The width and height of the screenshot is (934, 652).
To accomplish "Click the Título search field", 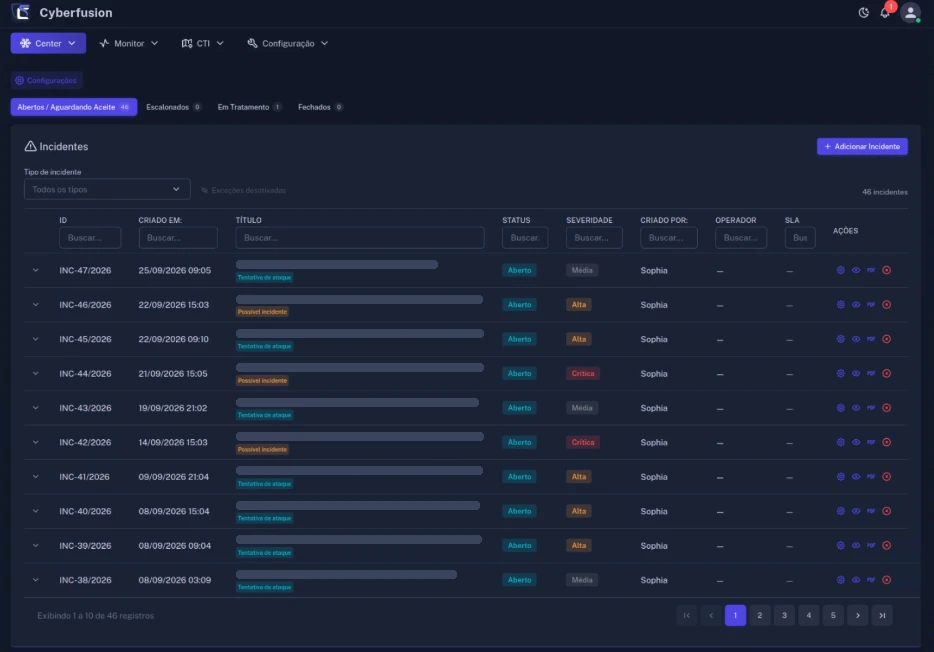I will 360,238.
